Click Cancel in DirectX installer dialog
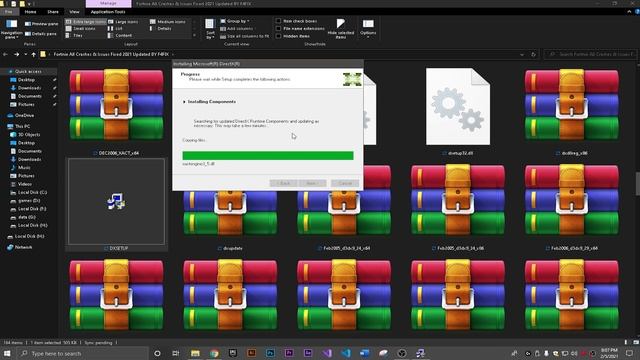 coord(345,183)
